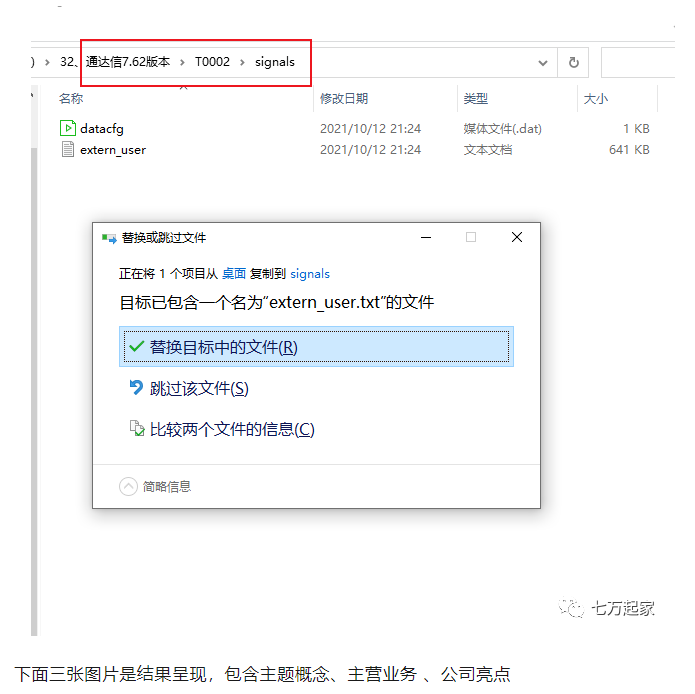Close the 替换或跳过文件 dialog
The height and width of the screenshot is (694, 695).
517,238
